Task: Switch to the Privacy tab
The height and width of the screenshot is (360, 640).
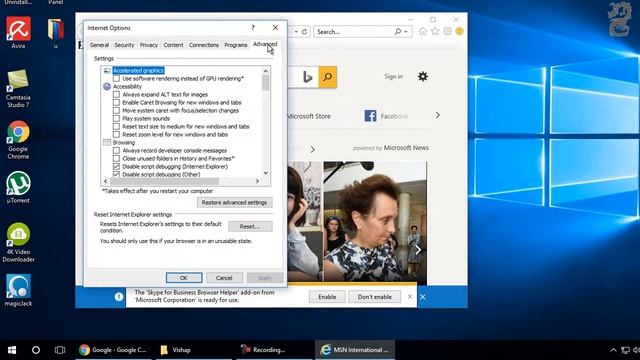Action: click(149, 45)
